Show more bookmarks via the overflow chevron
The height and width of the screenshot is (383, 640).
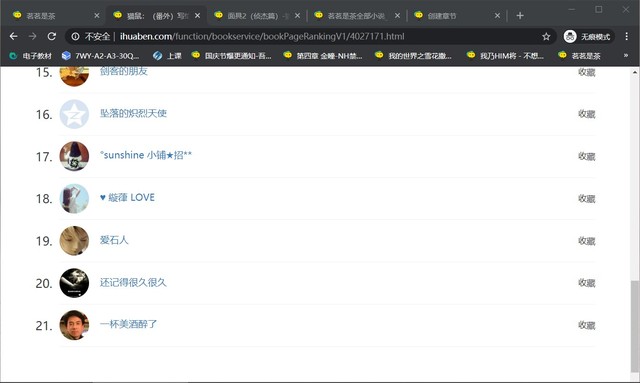click(x=626, y=56)
